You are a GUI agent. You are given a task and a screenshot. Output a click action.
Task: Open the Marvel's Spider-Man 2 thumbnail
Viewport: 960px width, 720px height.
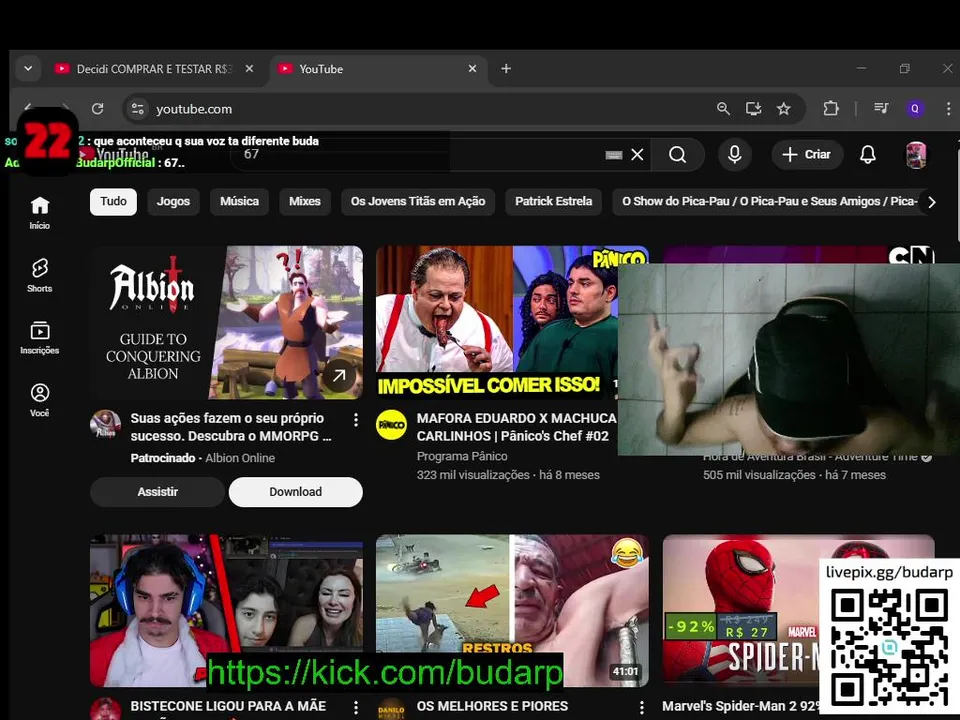[741, 610]
